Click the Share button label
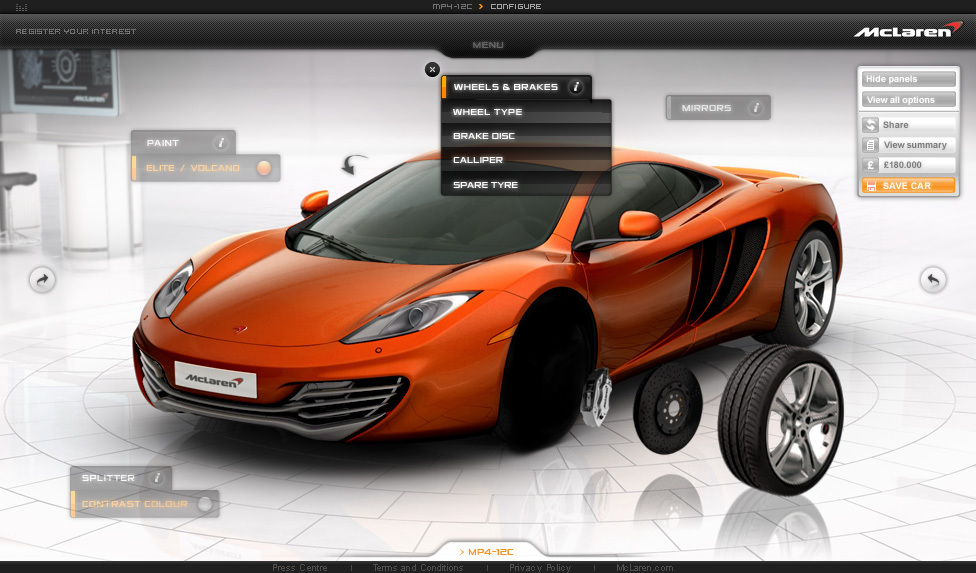The height and width of the screenshot is (573, 976). pyautogui.click(x=895, y=125)
